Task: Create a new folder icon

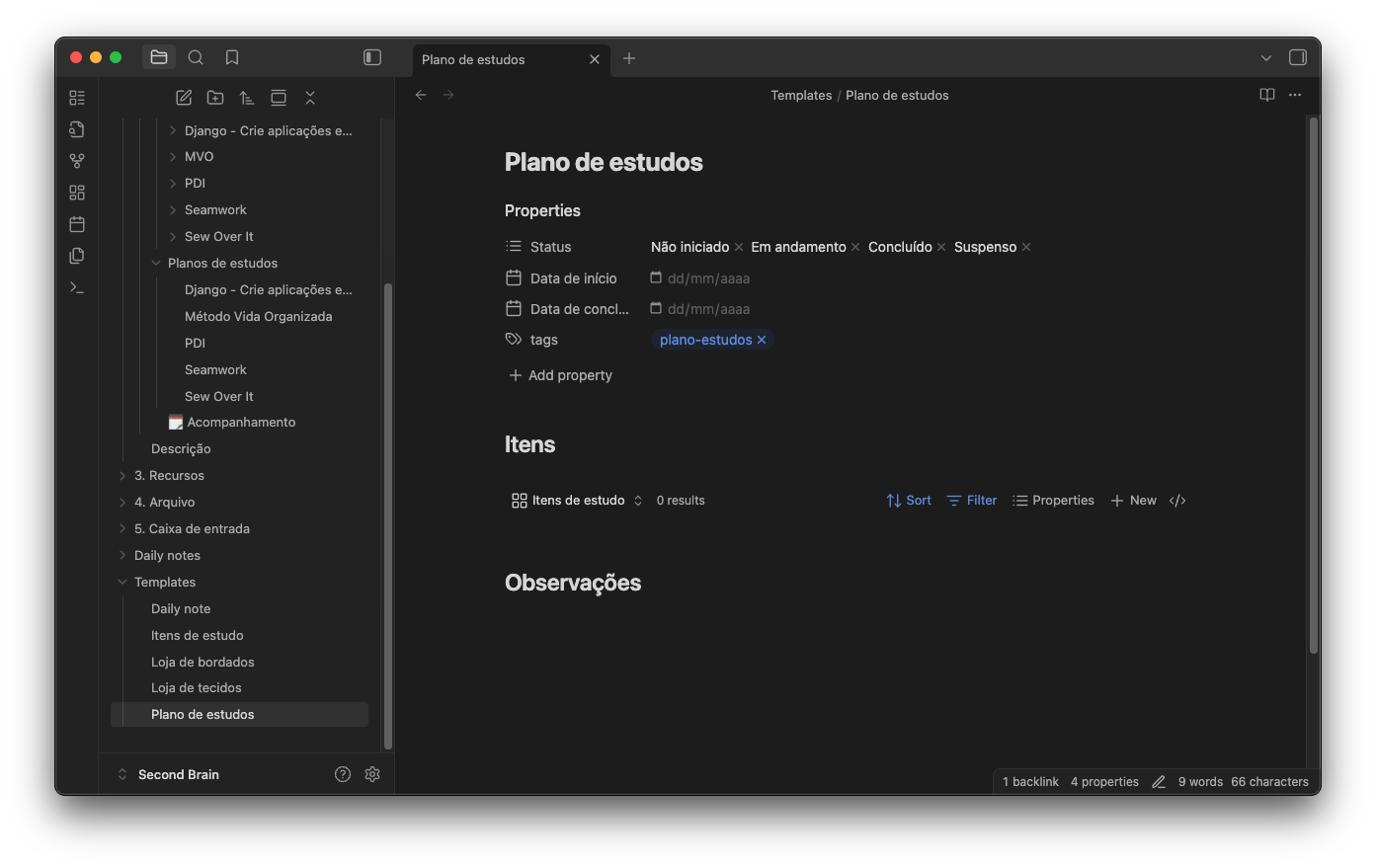Action: (x=215, y=98)
